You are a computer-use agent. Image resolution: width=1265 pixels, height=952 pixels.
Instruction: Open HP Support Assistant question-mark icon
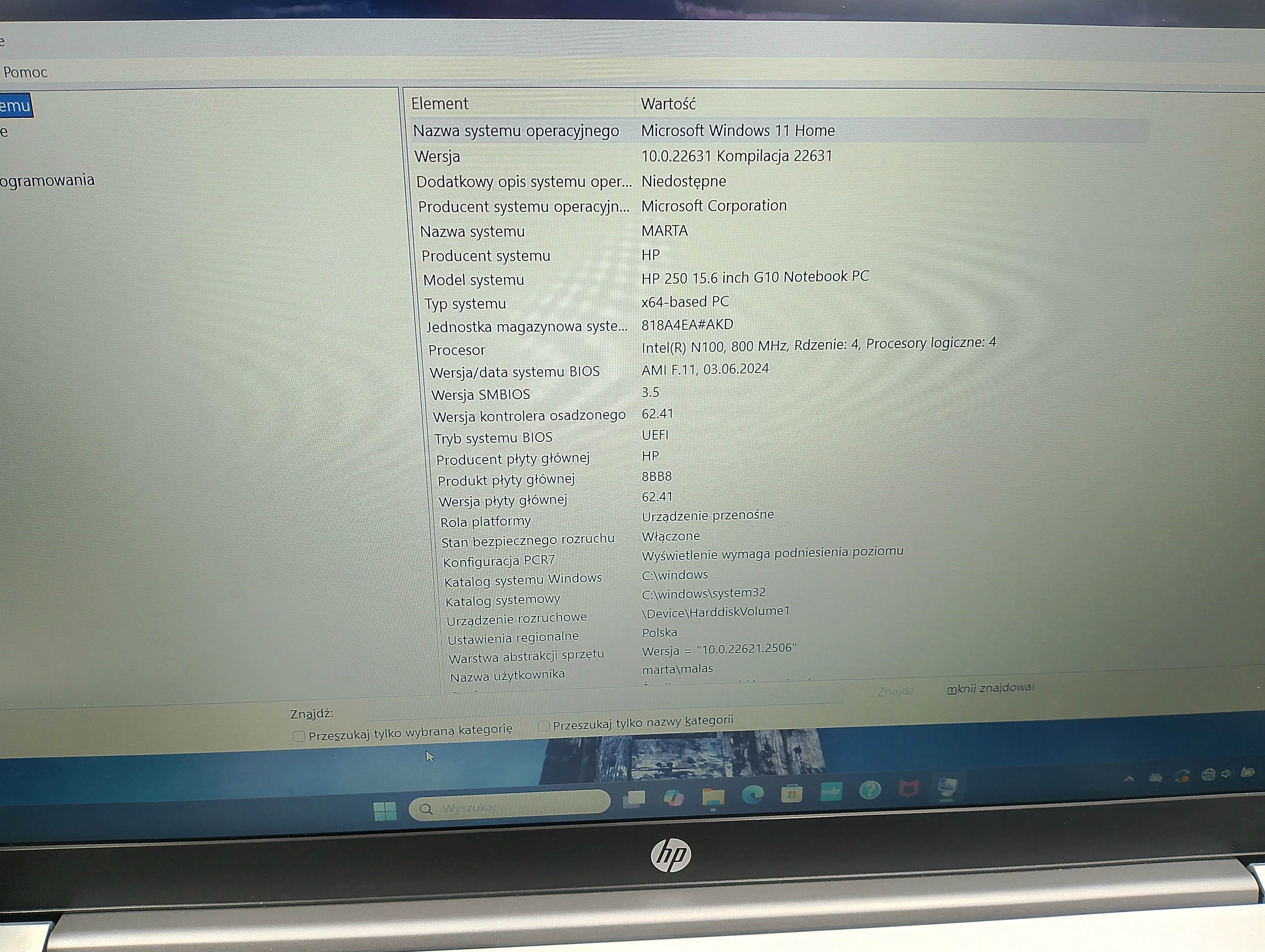(x=870, y=790)
